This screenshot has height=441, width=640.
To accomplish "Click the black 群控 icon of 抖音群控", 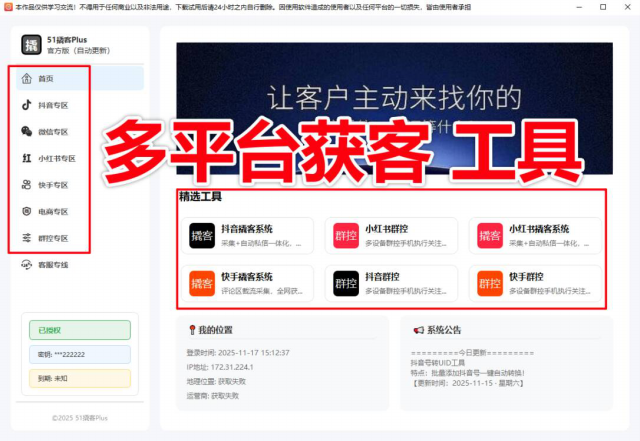I will coord(346,284).
